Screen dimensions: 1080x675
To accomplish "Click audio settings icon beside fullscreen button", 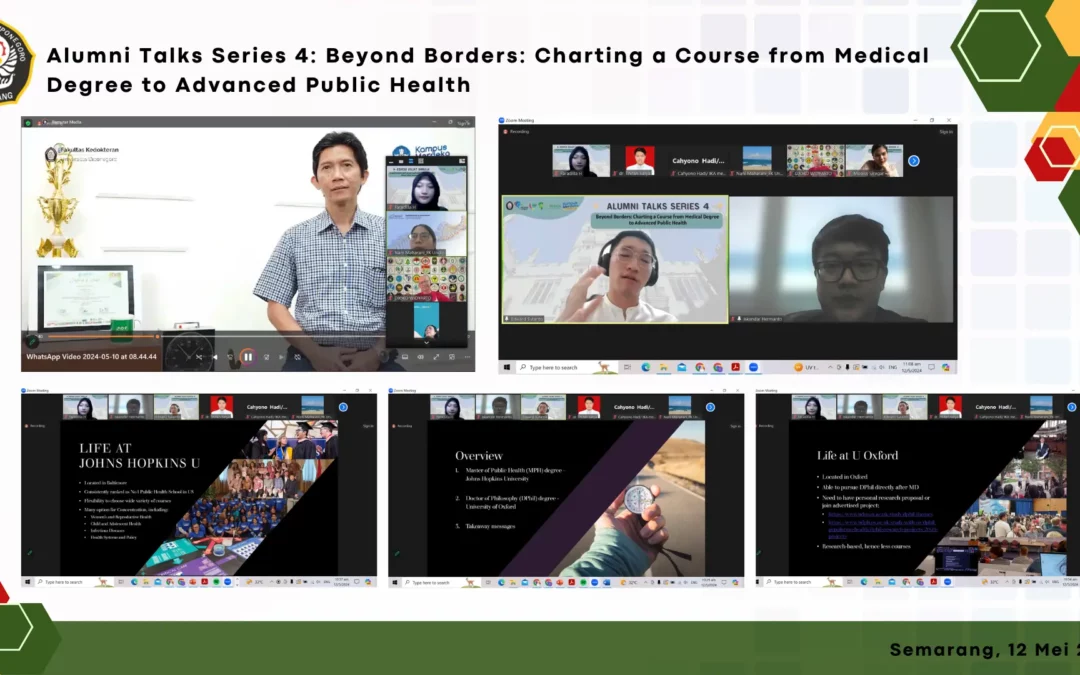I will (x=420, y=357).
